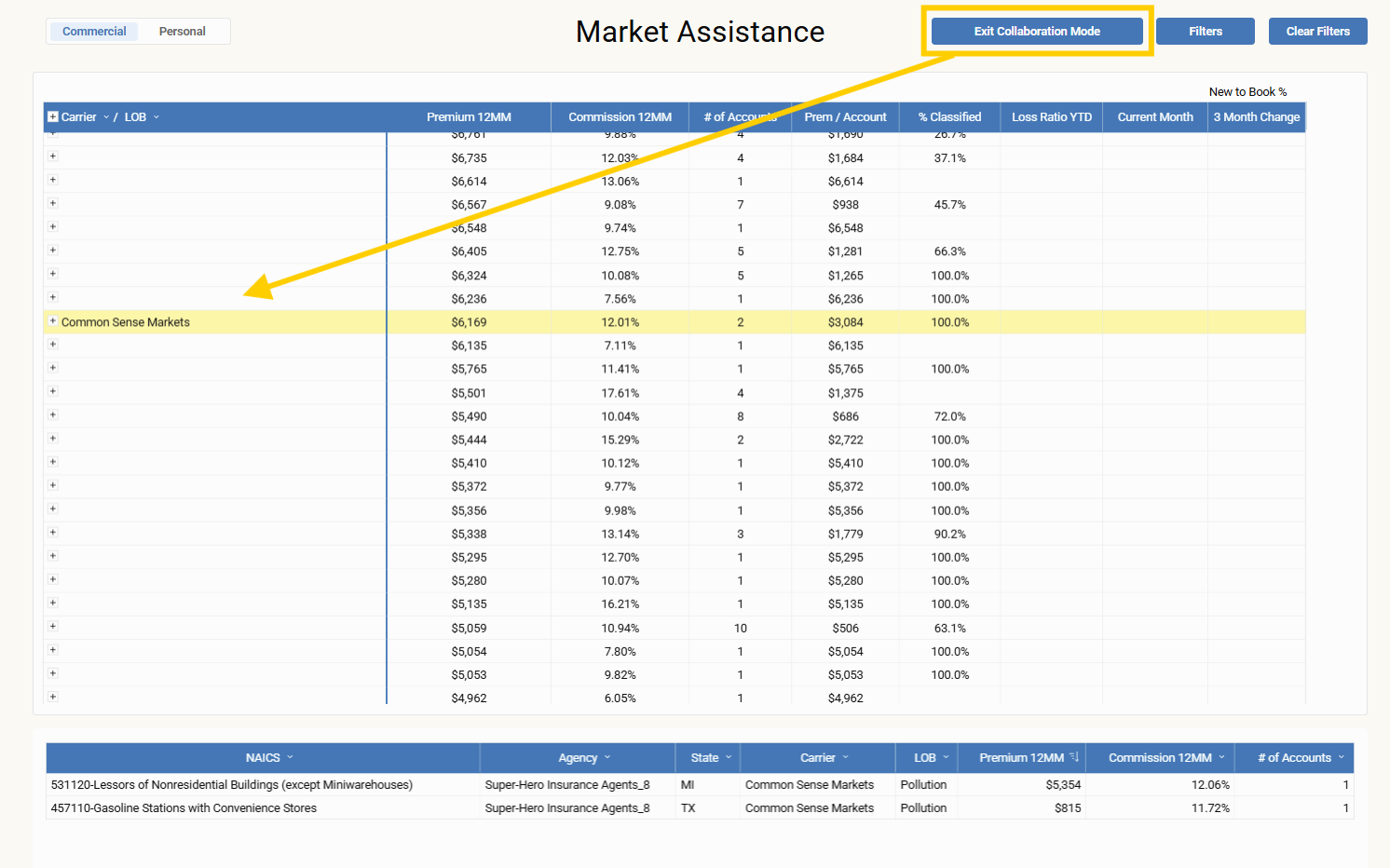Open the NAICS column dropdown arrow

[290, 757]
